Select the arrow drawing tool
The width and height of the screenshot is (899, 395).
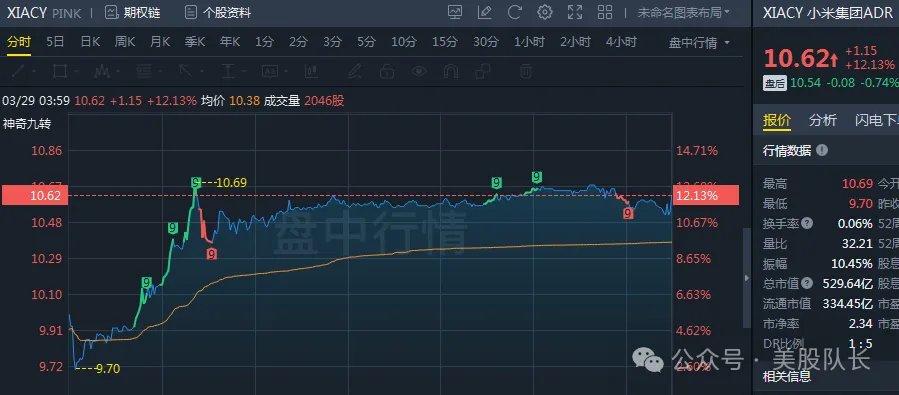tap(185, 71)
